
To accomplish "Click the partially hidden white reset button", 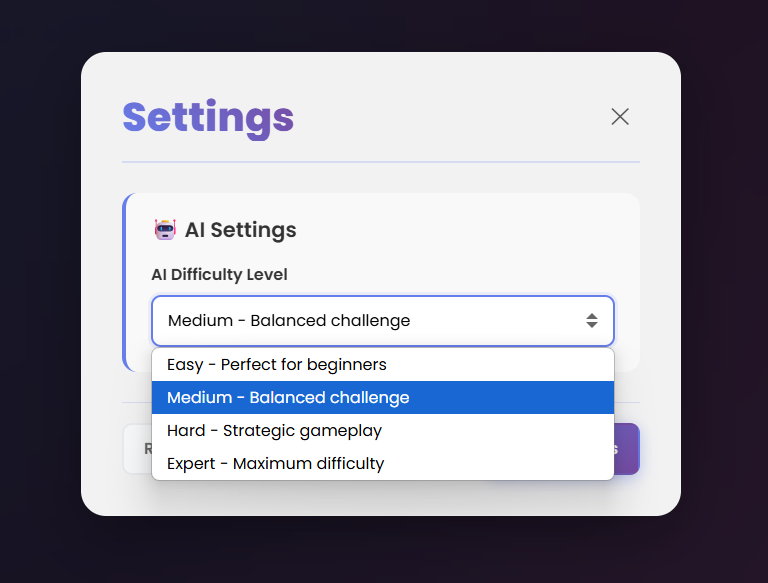I will click(137, 449).
